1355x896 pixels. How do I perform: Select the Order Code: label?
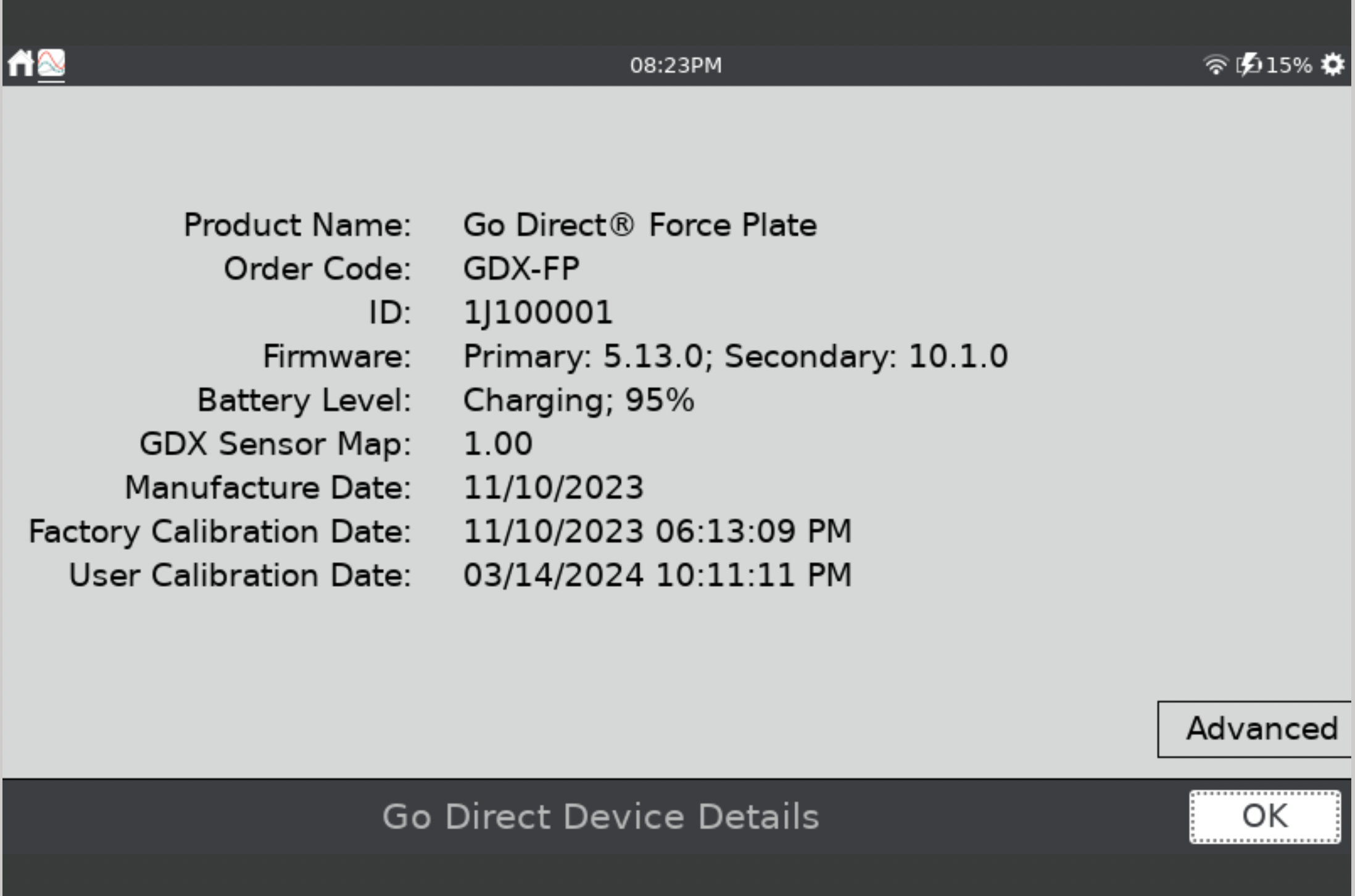click(317, 269)
